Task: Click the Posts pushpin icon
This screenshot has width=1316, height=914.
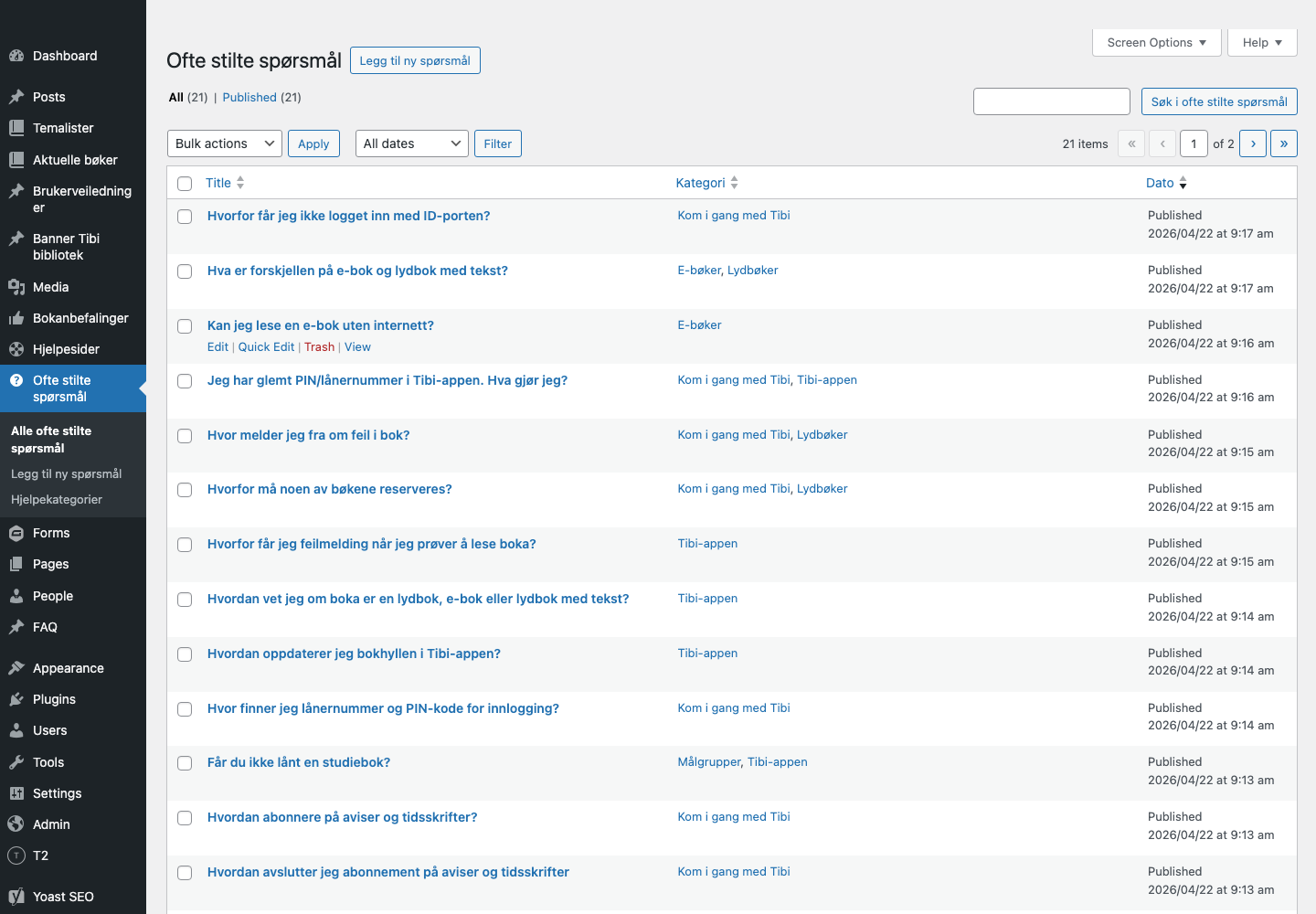Action: tap(16, 97)
